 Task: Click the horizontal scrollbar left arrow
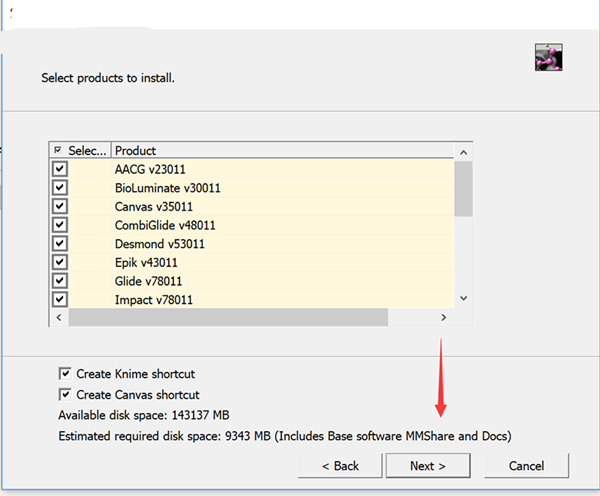[x=59, y=317]
